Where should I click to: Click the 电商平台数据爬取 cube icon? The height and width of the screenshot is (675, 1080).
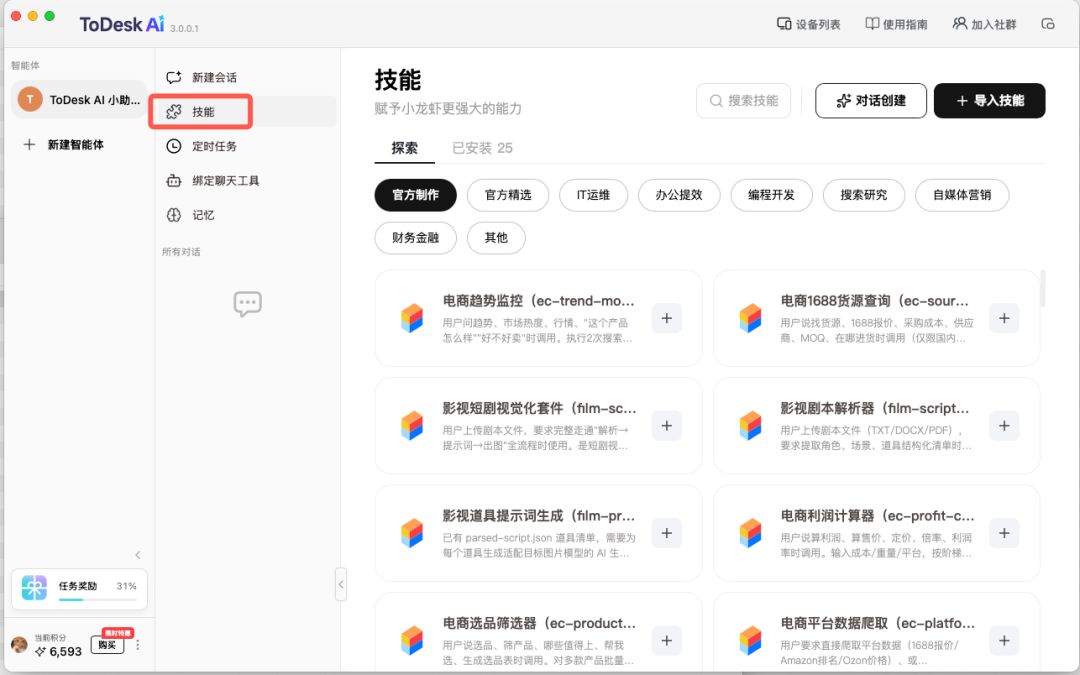[x=750, y=641]
